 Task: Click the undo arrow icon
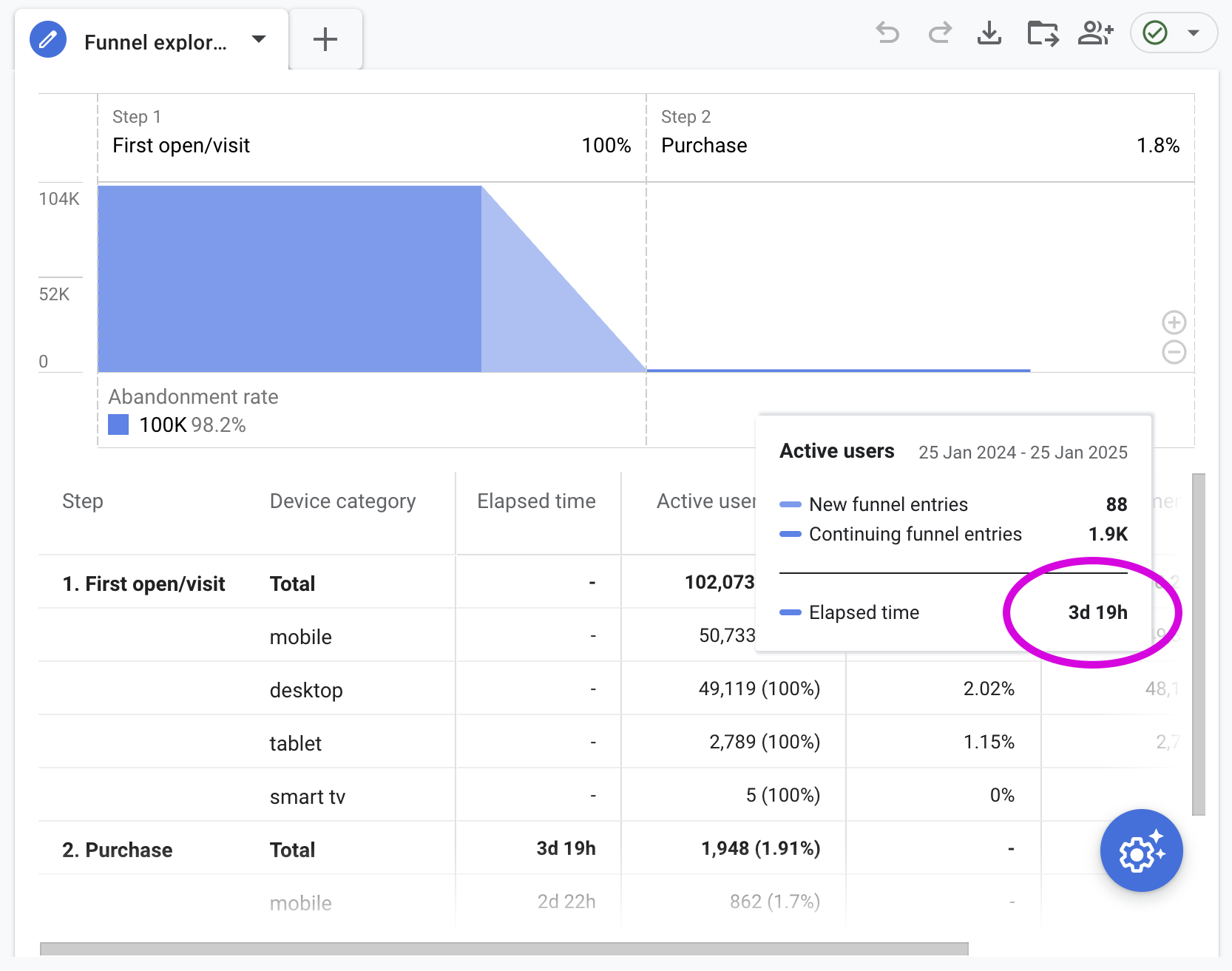[887, 33]
